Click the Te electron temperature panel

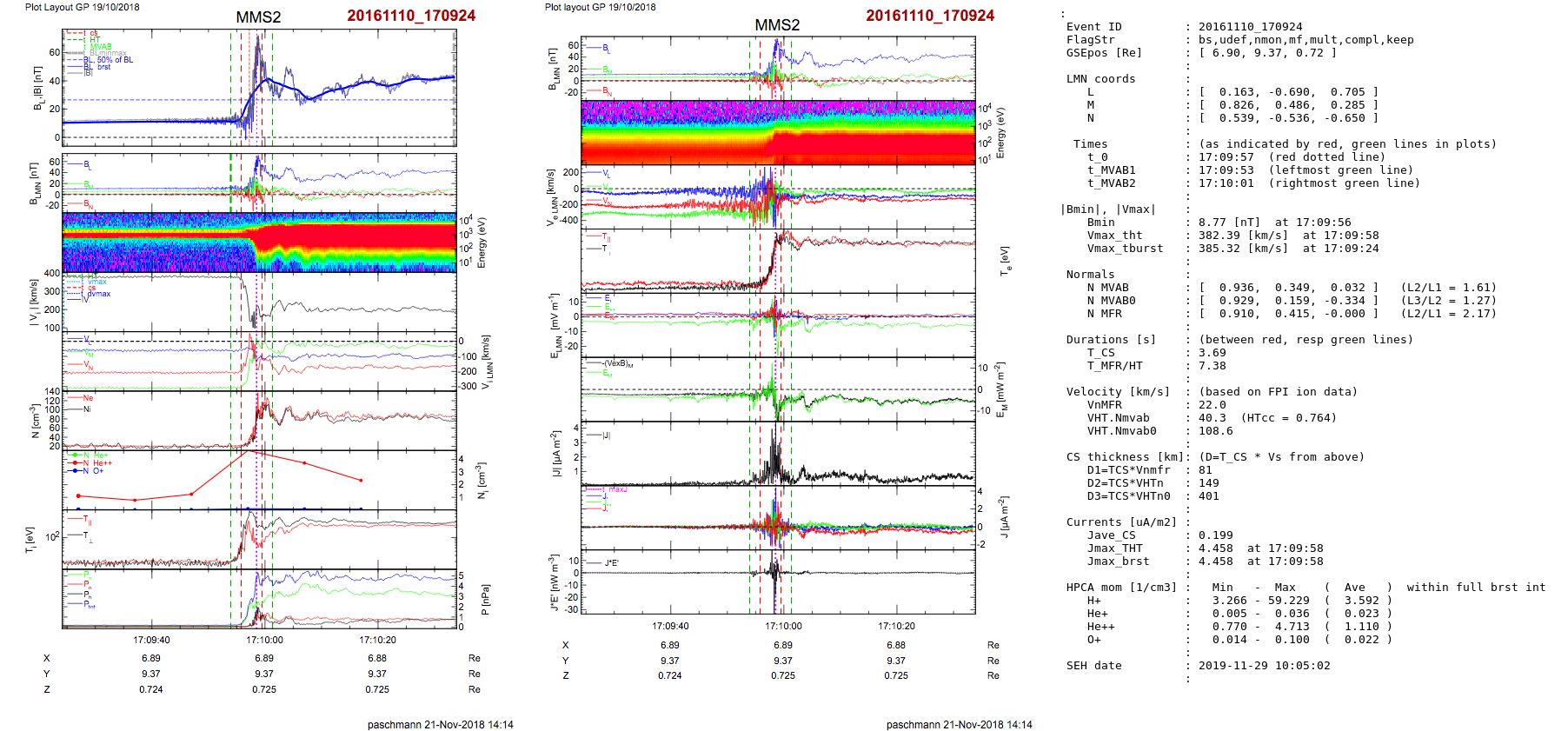point(778,261)
